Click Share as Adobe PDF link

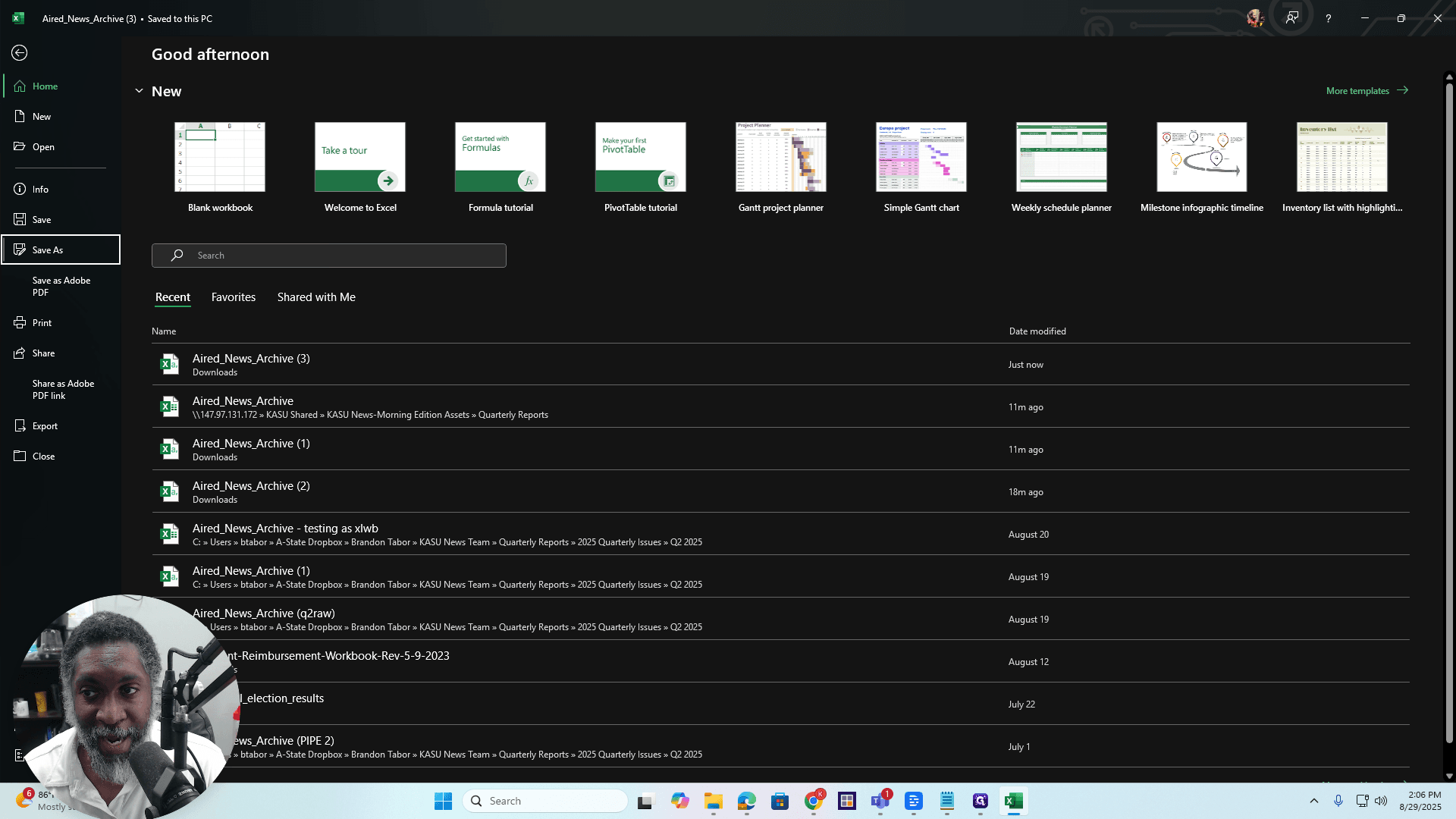coord(61,390)
